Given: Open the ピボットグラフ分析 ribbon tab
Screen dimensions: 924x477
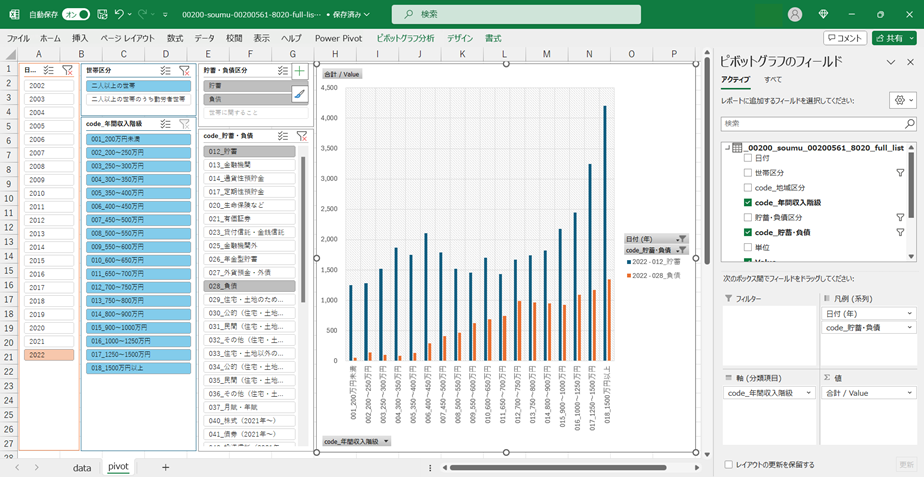Looking at the screenshot, I should click(x=404, y=38).
